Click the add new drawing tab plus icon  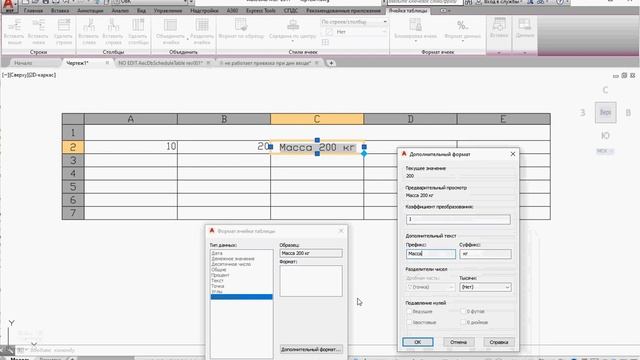click(x=331, y=63)
